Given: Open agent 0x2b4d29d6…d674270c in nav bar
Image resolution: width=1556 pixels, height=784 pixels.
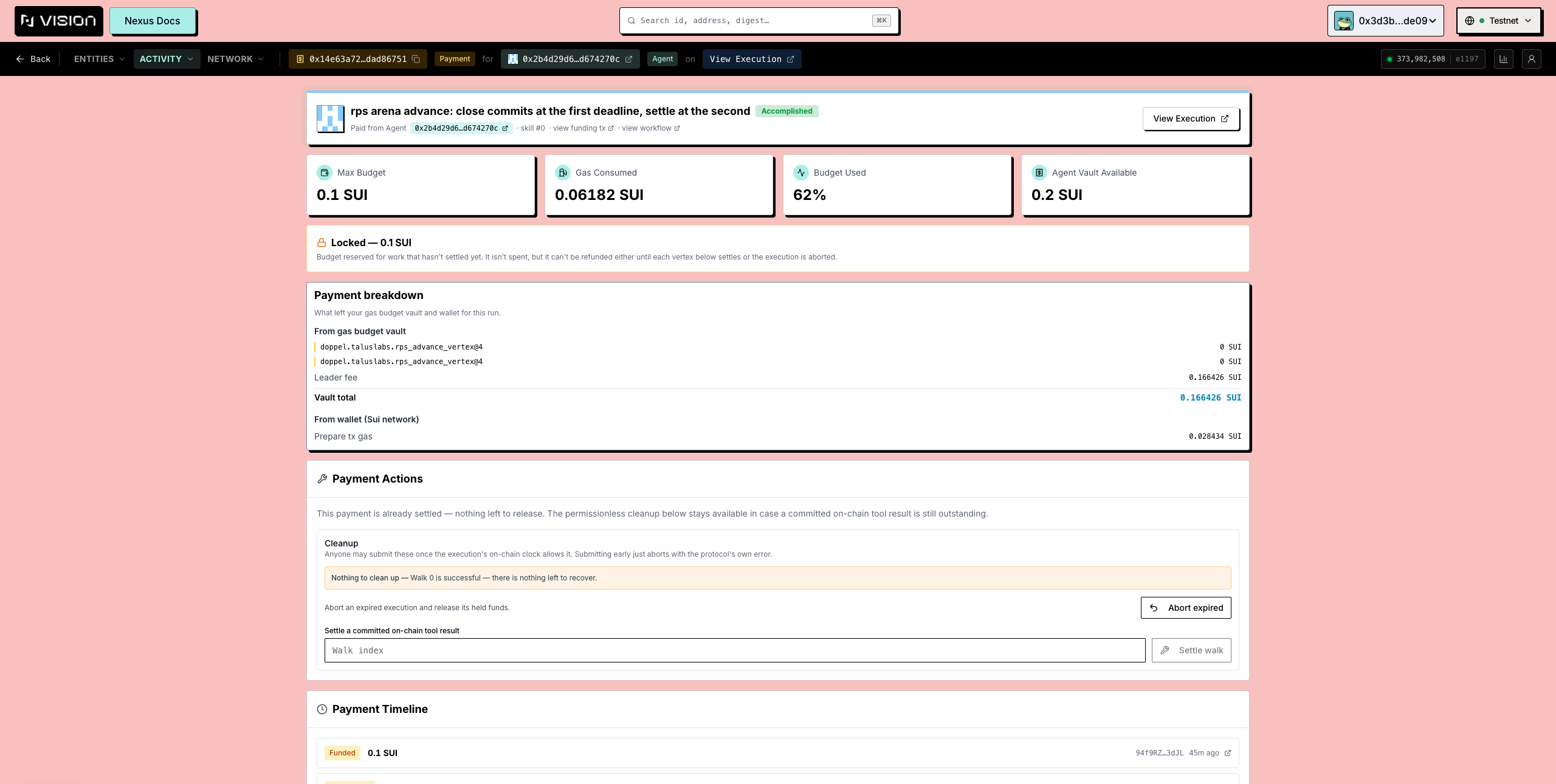Looking at the screenshot, I should 570,59.
